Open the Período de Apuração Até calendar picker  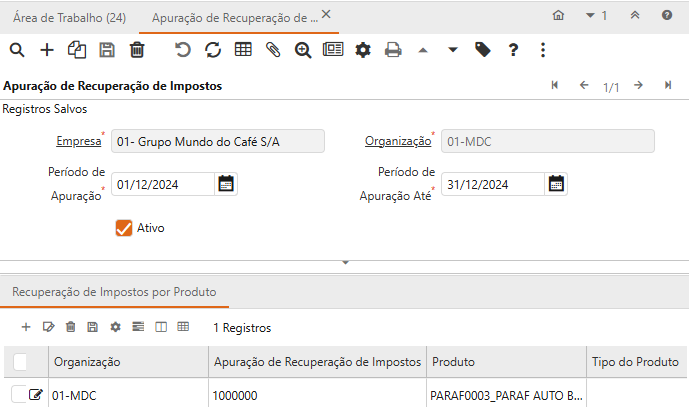point(557,184)
